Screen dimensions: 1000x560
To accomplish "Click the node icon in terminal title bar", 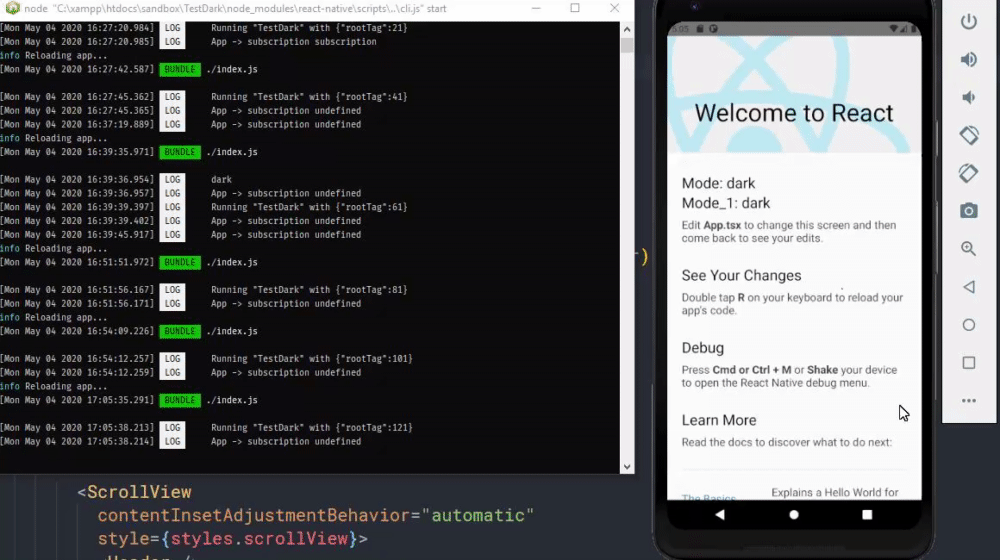I will [12, 8].
